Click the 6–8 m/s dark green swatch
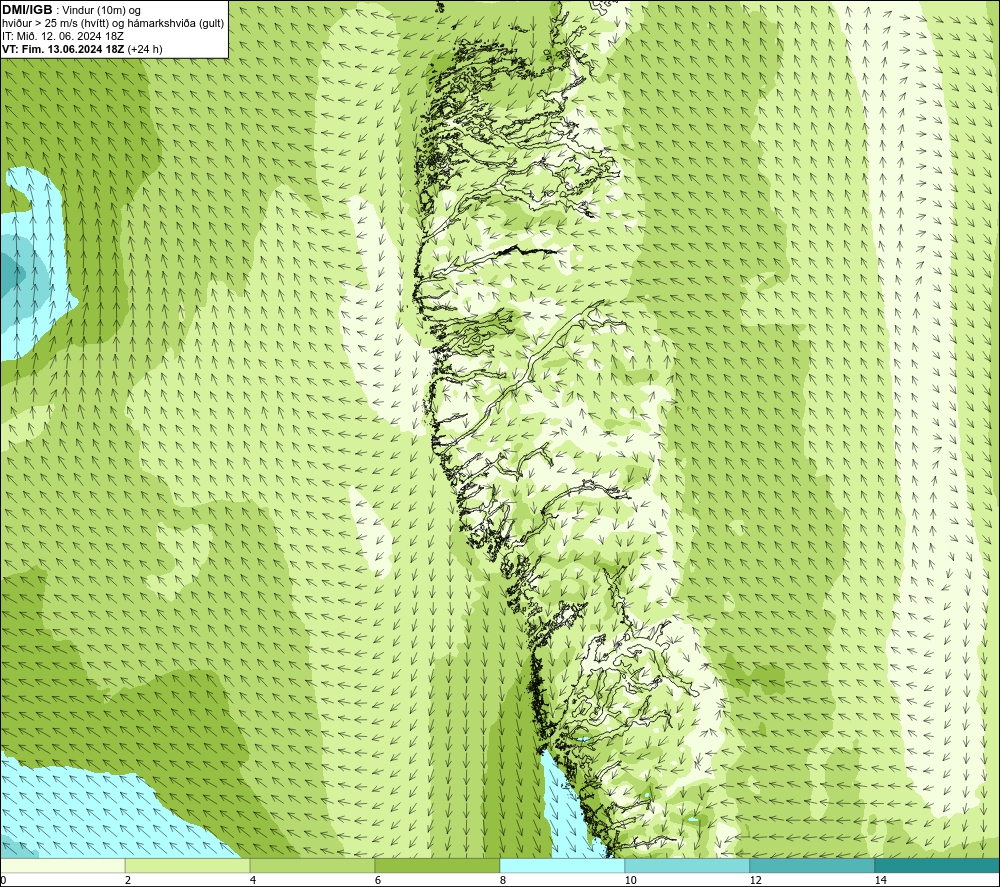This screenshot has width=1000, height=887. pyautogui.click(x=438, y=865)
